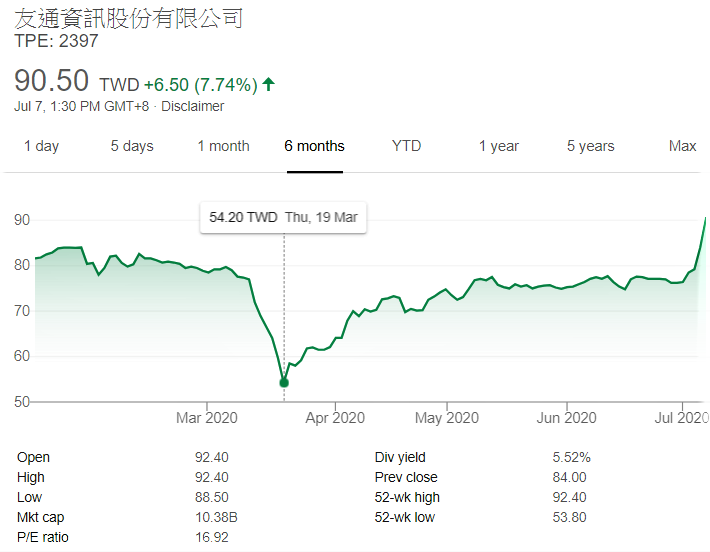Click the Jul 2020 axis label
Image resolution: width=710 pixels, height=552 pixels.
point(681,418)
